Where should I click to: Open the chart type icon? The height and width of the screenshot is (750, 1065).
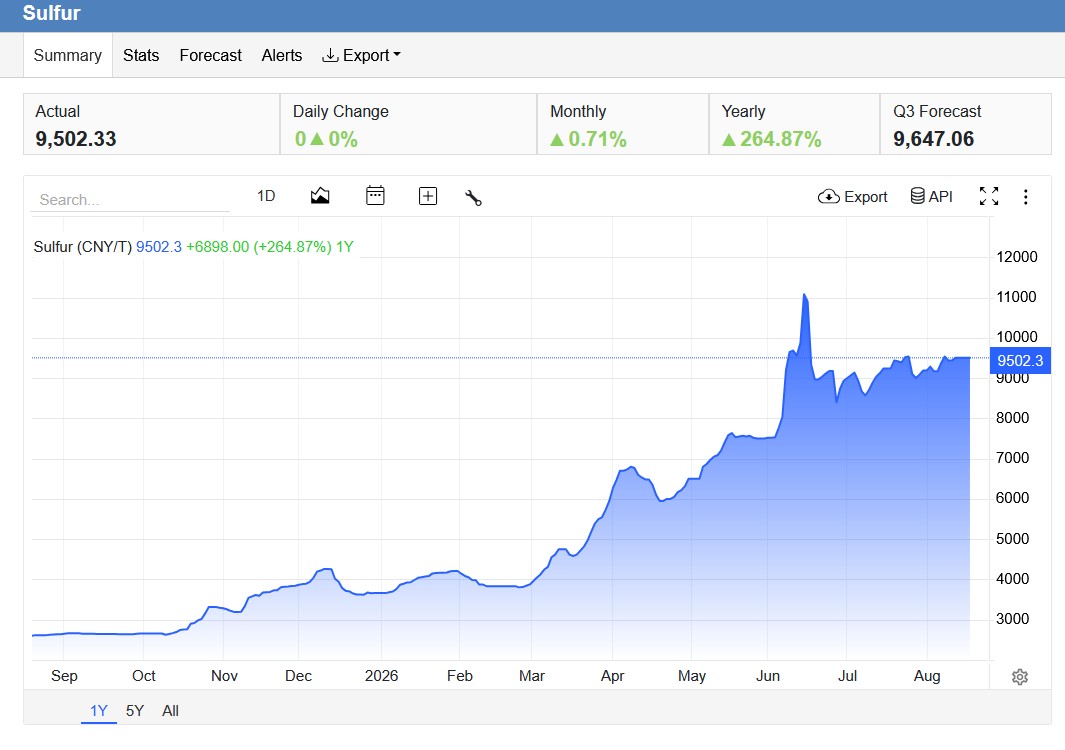(x=320, y=196)
